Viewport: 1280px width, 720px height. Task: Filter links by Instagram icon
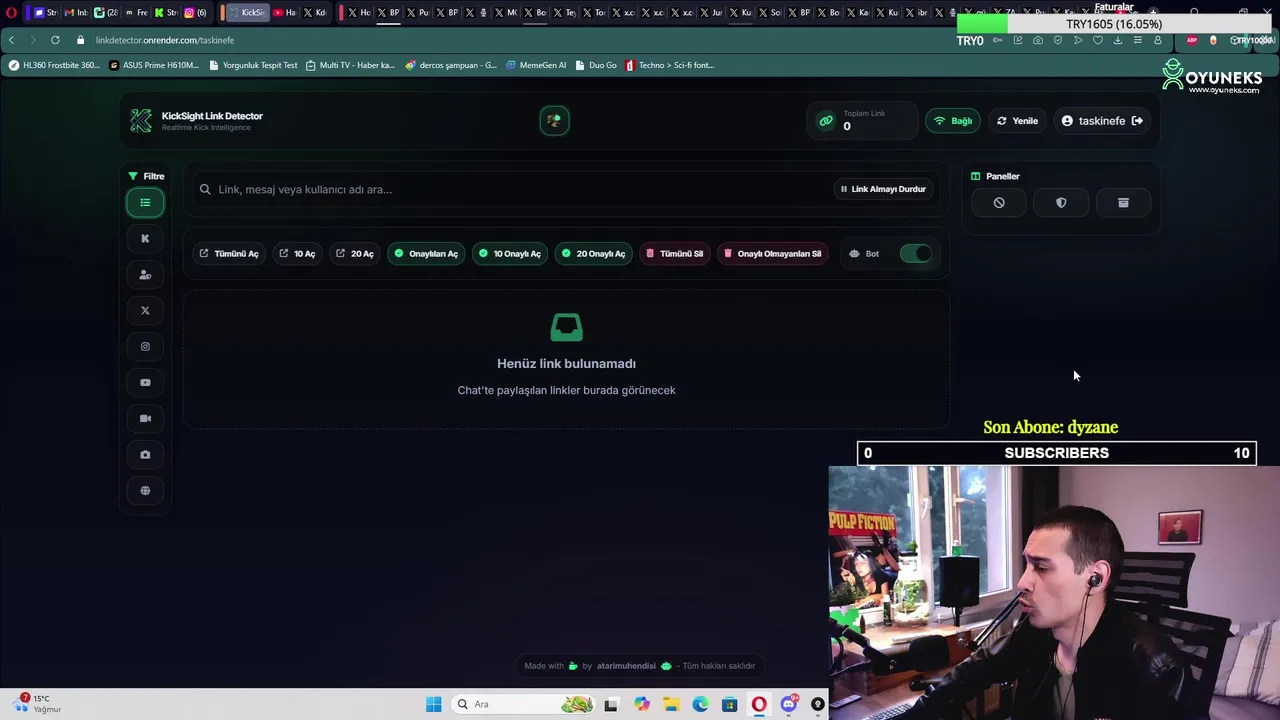click(x=145, y=347)
